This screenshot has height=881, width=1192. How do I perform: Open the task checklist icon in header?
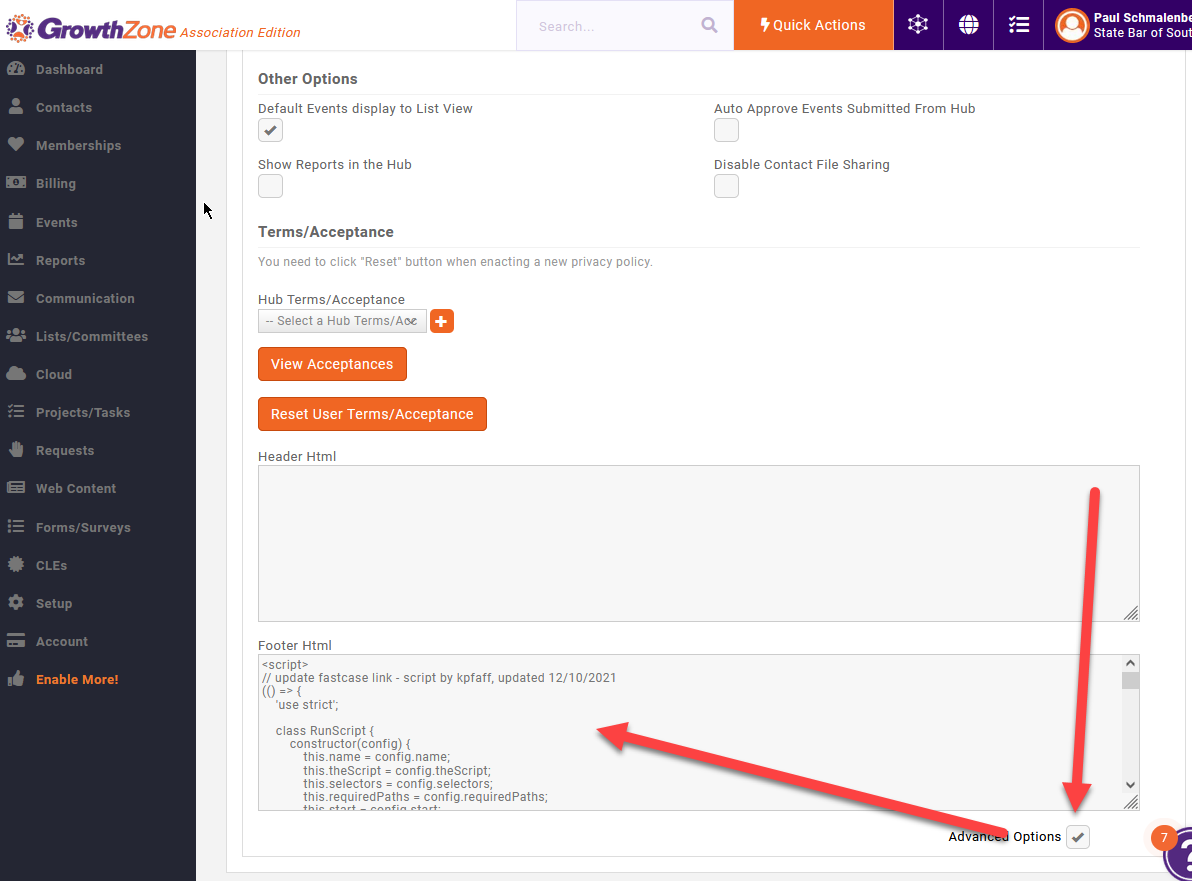(1018, 25)
